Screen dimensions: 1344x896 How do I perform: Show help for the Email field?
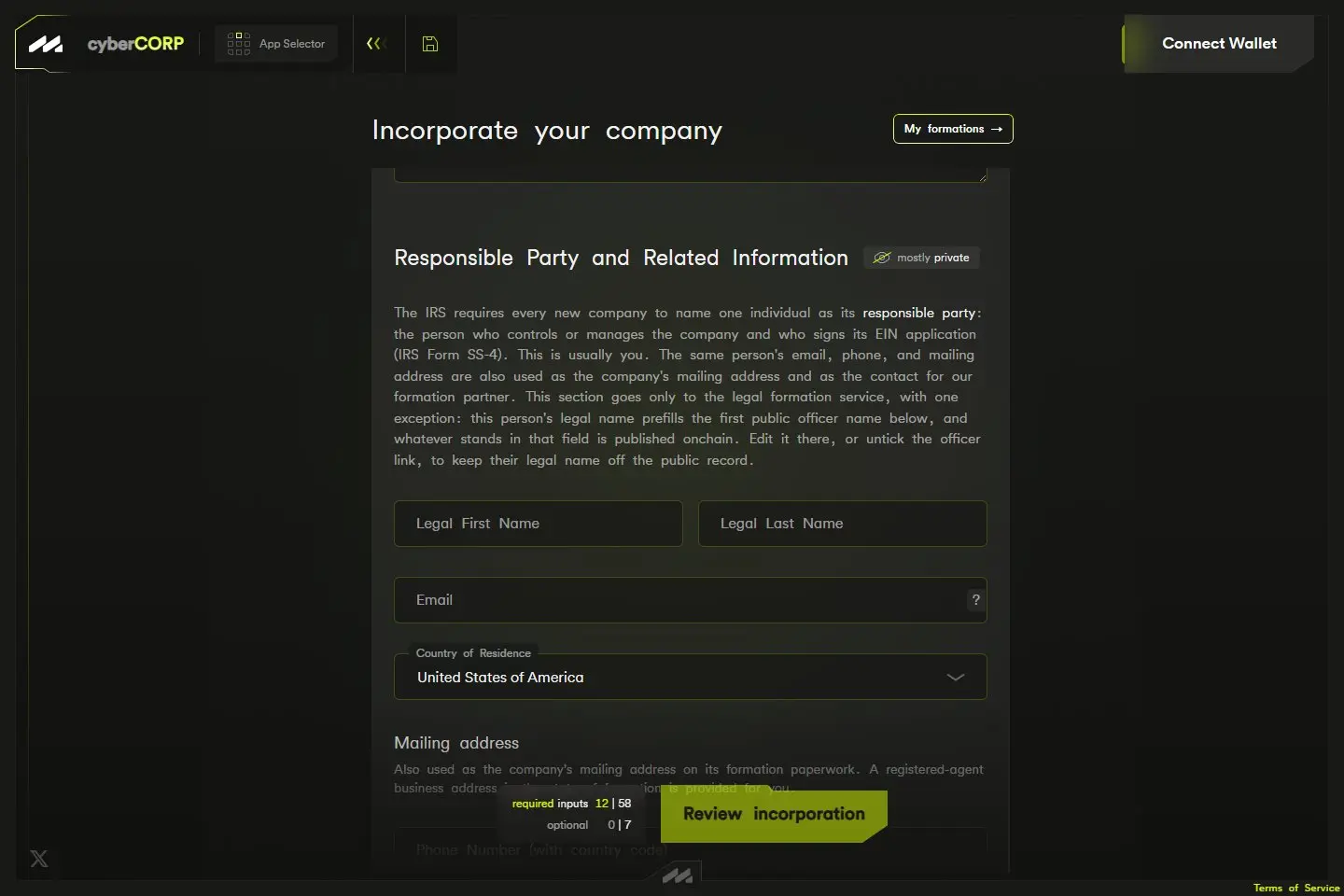pos(976,600)
